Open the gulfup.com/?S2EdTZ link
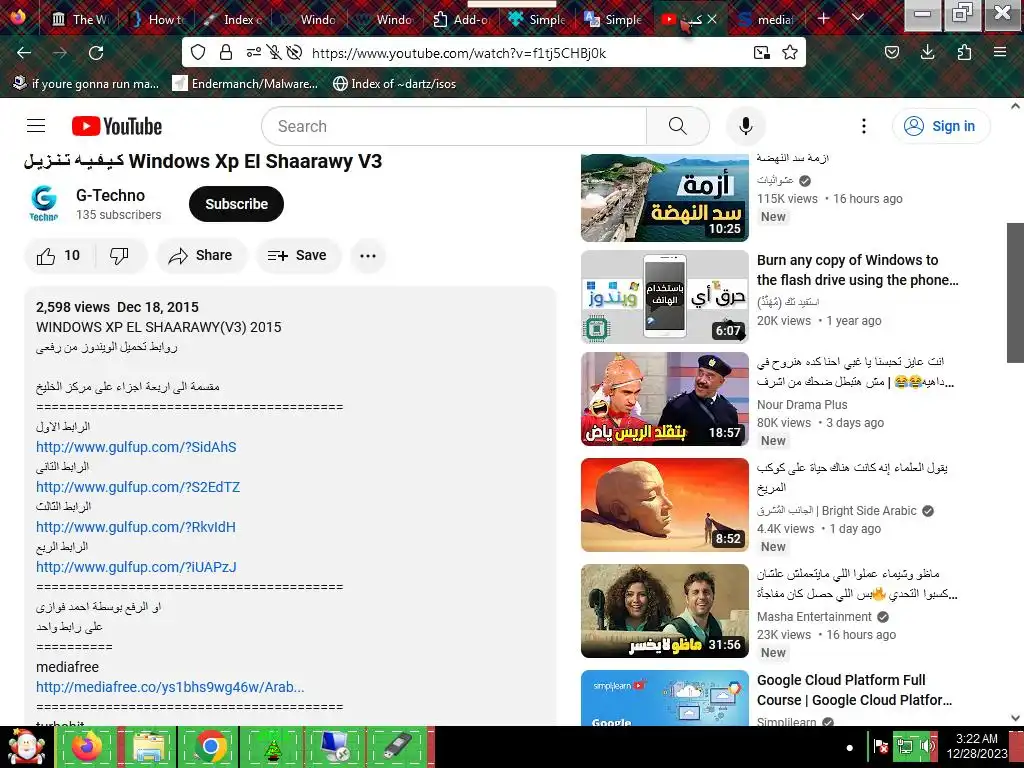The width and height of the screenshot is (1024, 768). coord(138,487)
